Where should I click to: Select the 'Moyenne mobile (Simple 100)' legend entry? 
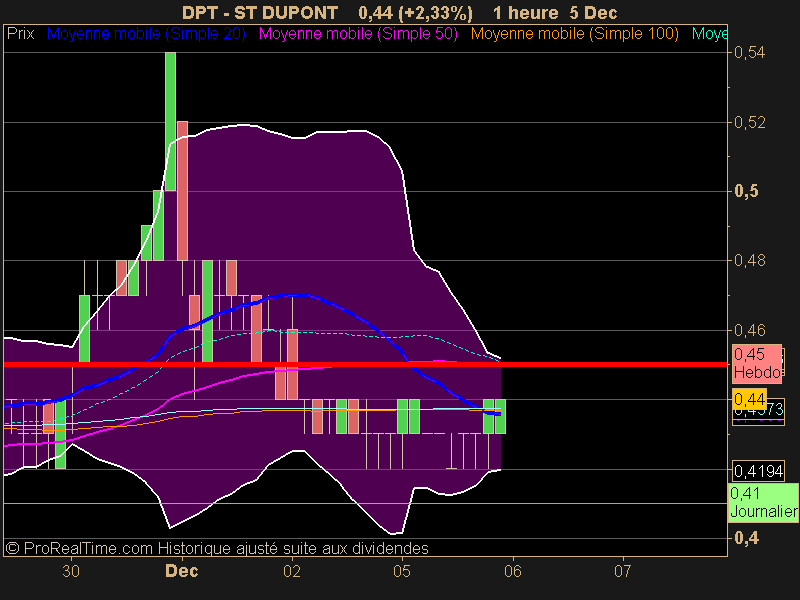click(x=574, y=34)
